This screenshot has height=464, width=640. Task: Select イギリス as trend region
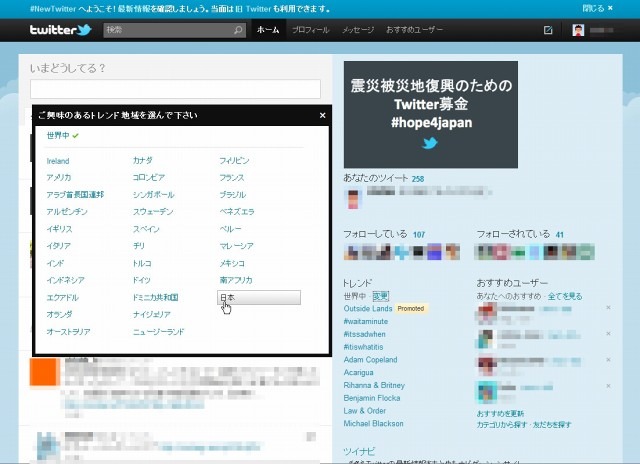60,229
